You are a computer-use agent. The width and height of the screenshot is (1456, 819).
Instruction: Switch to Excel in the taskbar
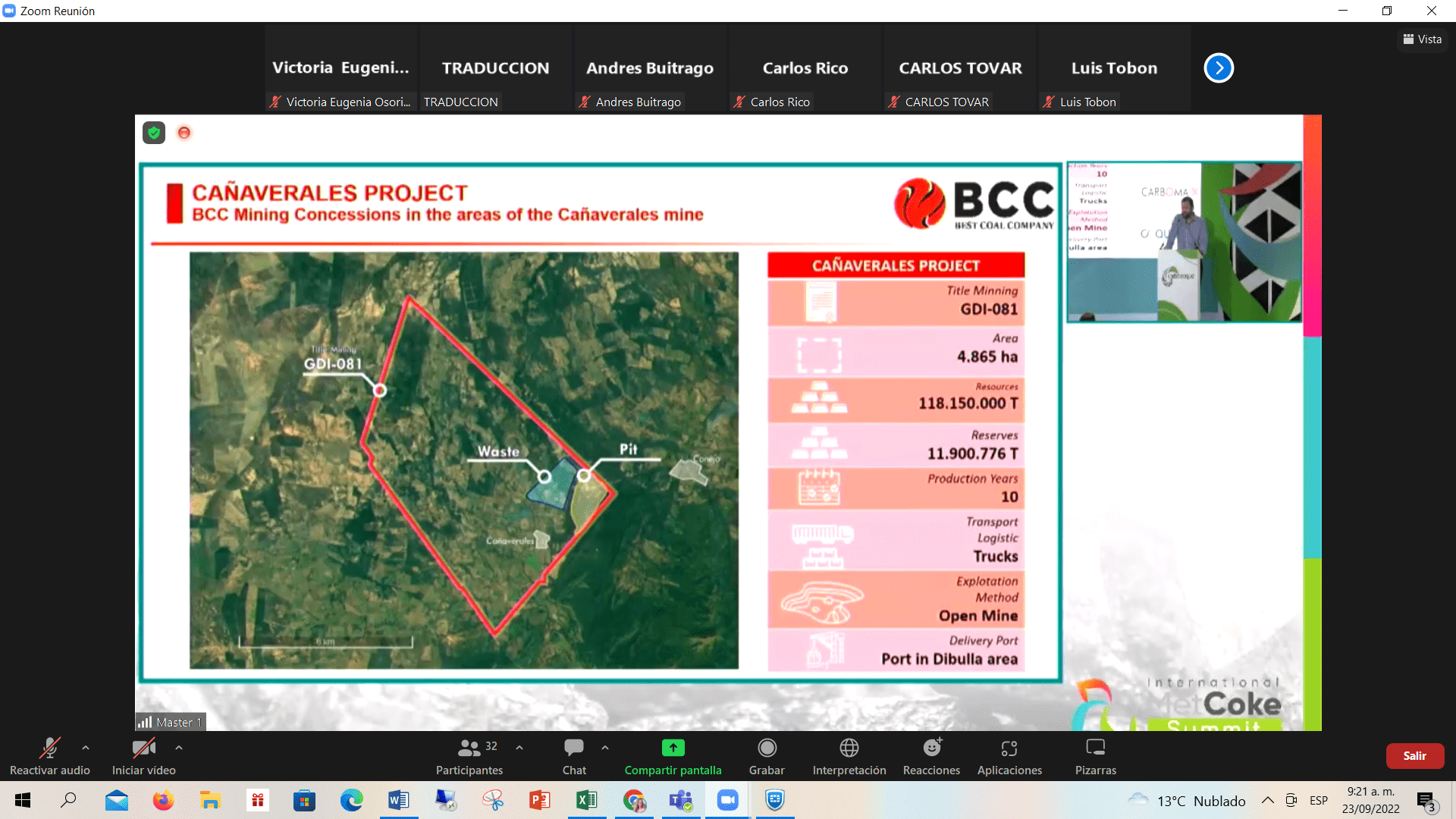point(586,800)
